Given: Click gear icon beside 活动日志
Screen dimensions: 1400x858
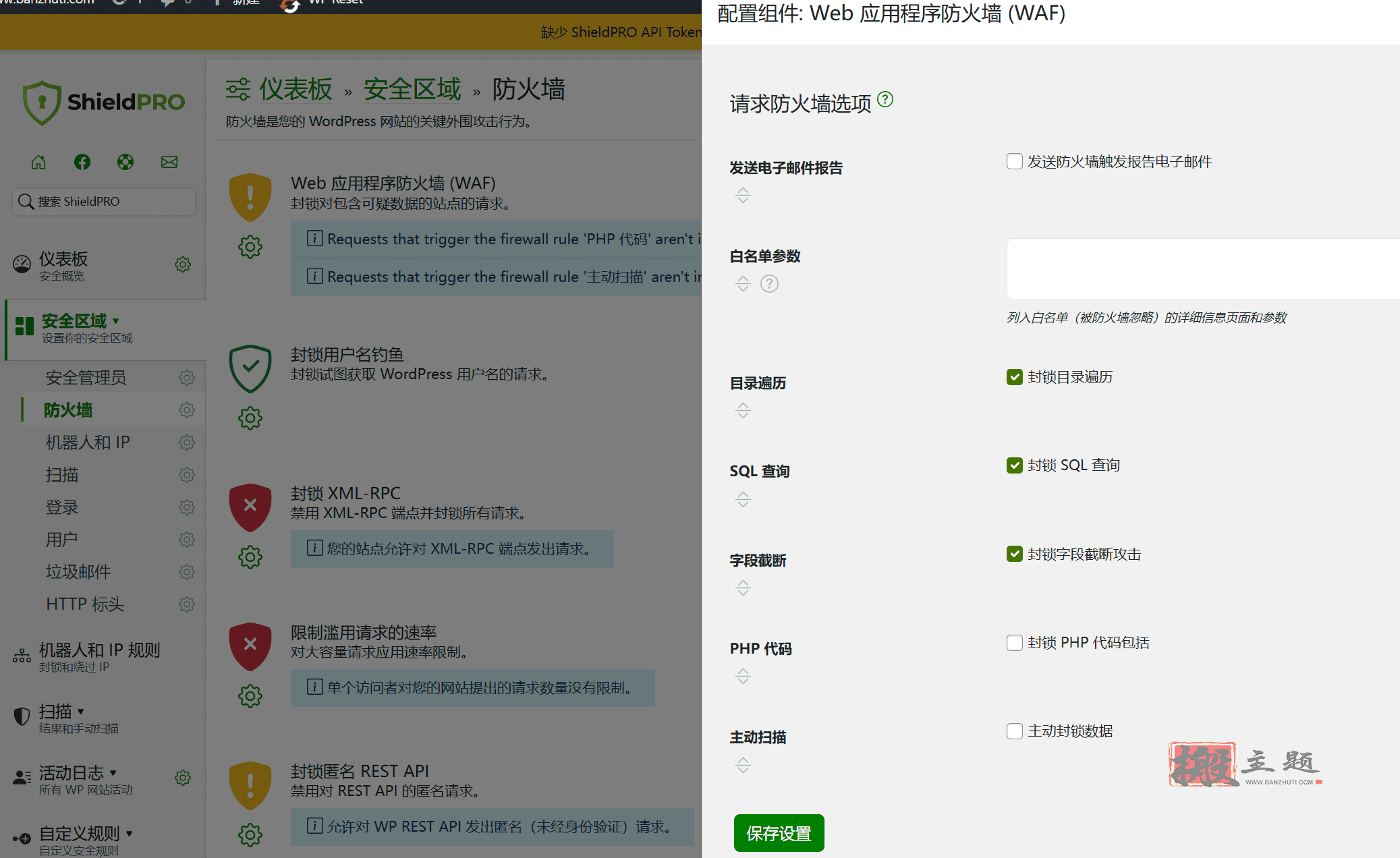Looking at the screenshot, I should [x=183, y=778].
